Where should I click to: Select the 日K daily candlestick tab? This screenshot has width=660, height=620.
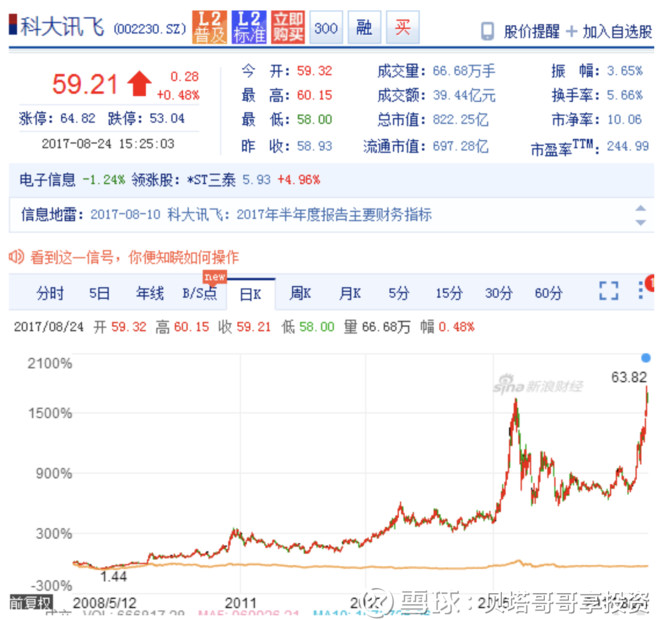251,294
